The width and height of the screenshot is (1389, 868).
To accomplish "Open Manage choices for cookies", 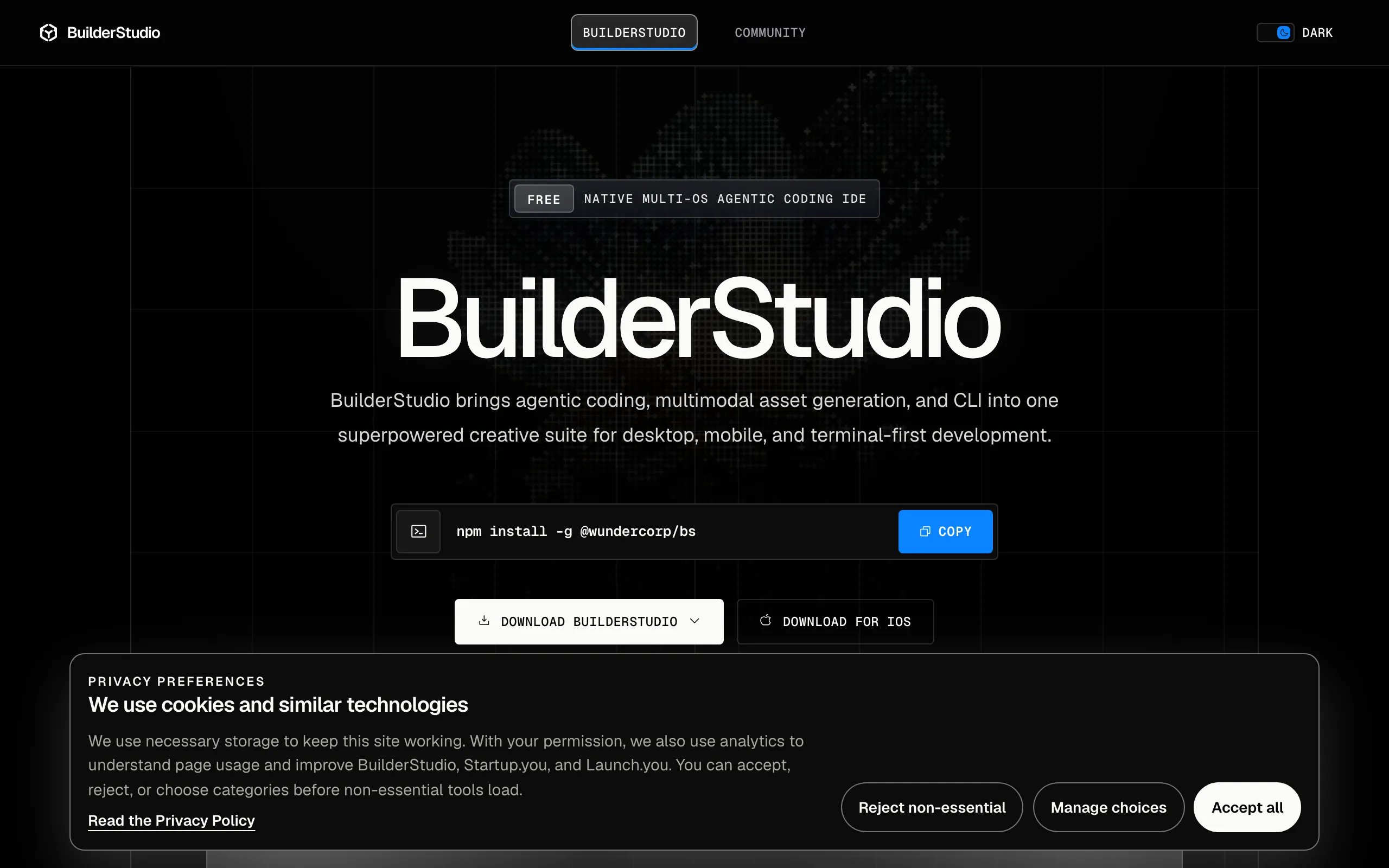I will point(1108,807).
